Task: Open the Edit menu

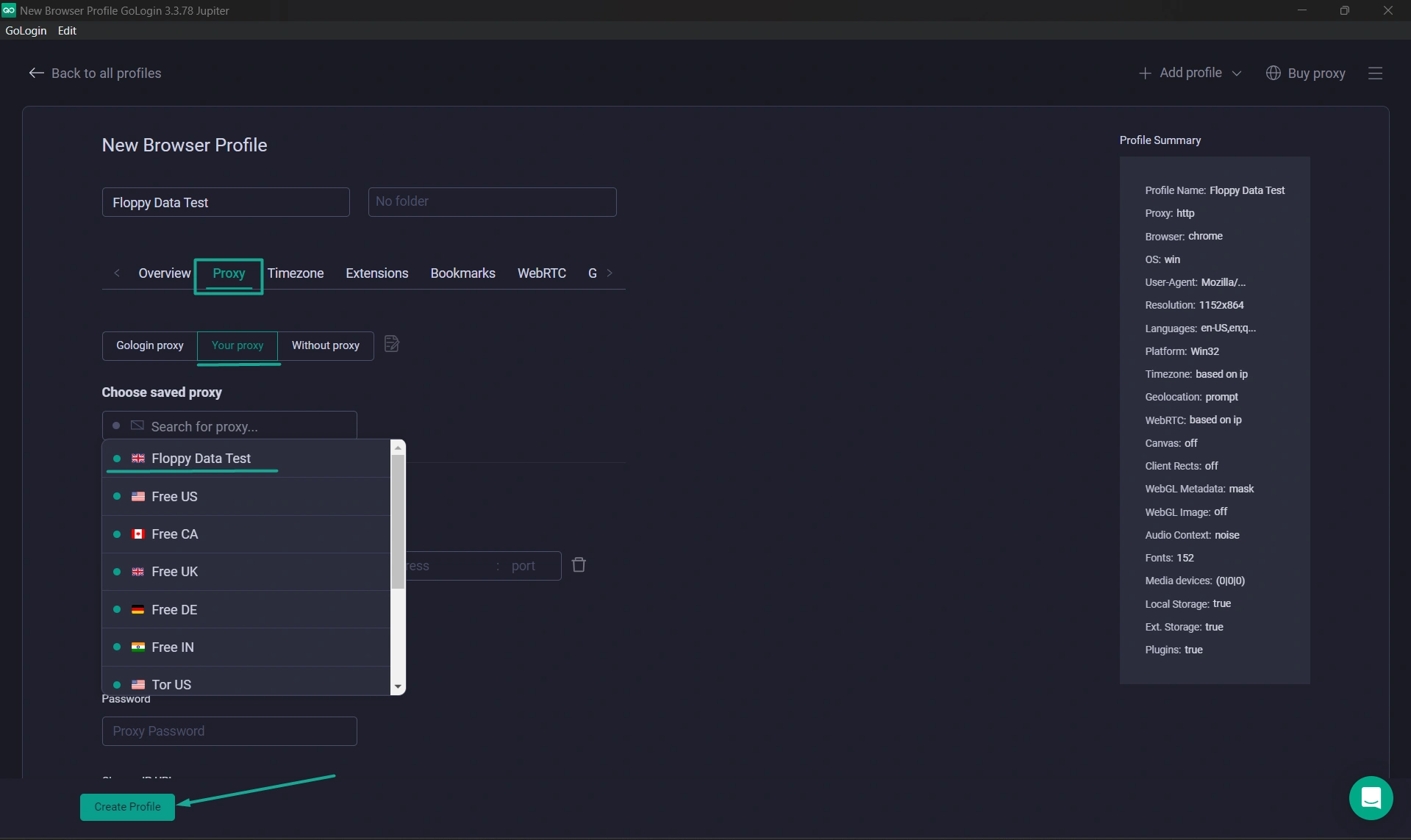Action: [67, 30]
